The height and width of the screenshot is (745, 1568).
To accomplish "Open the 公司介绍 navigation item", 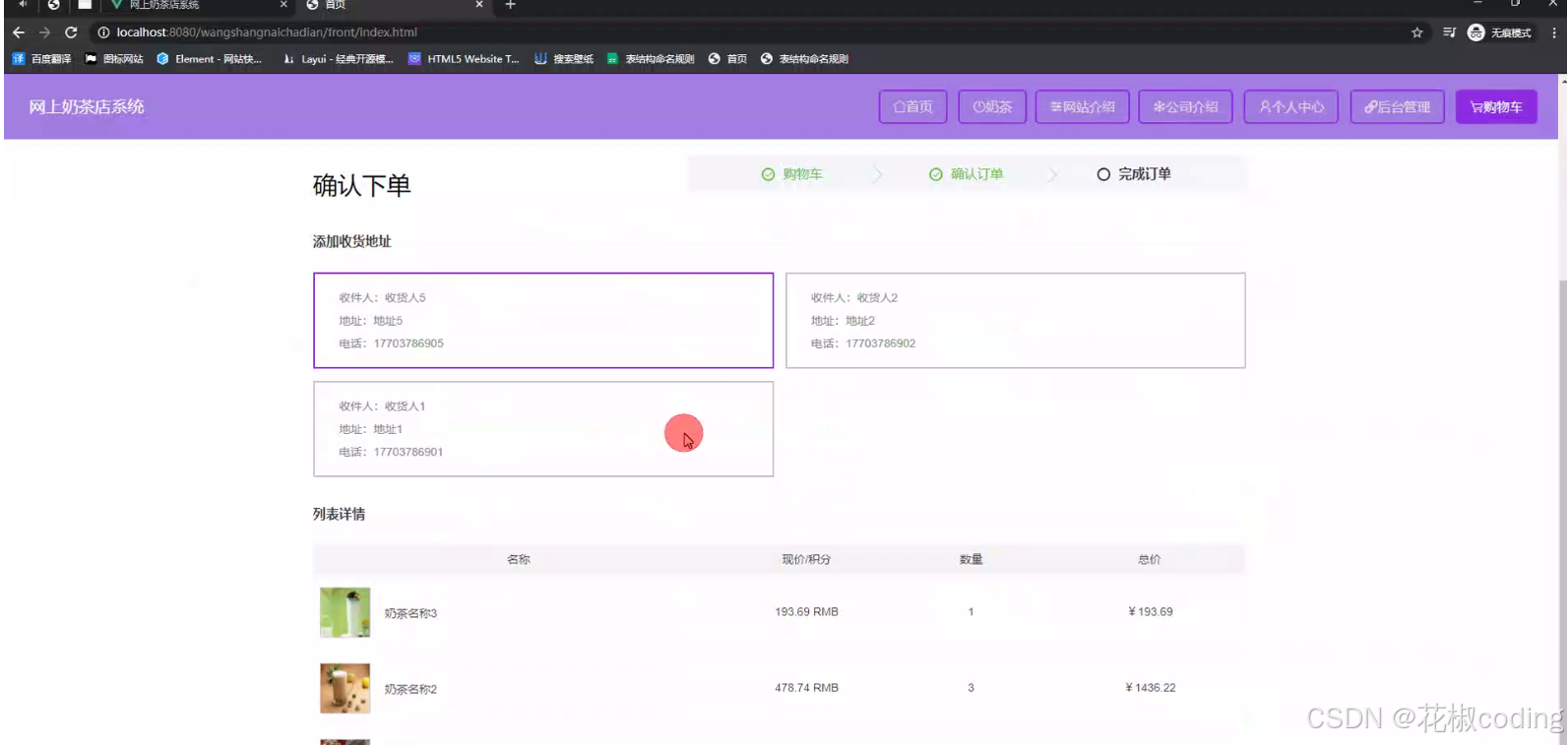I will click(1186, 107).
